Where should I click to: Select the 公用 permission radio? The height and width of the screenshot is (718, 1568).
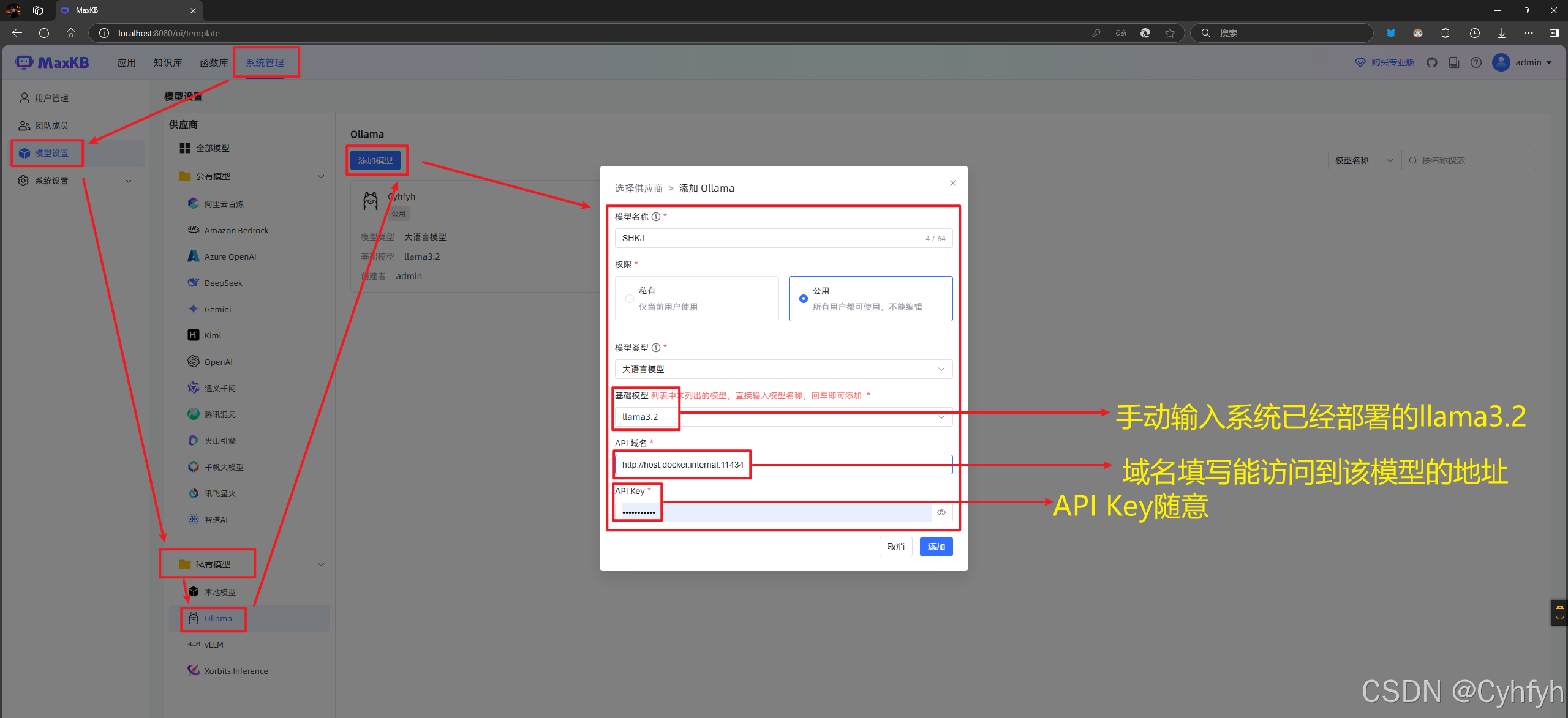click(x=804, y=299)
